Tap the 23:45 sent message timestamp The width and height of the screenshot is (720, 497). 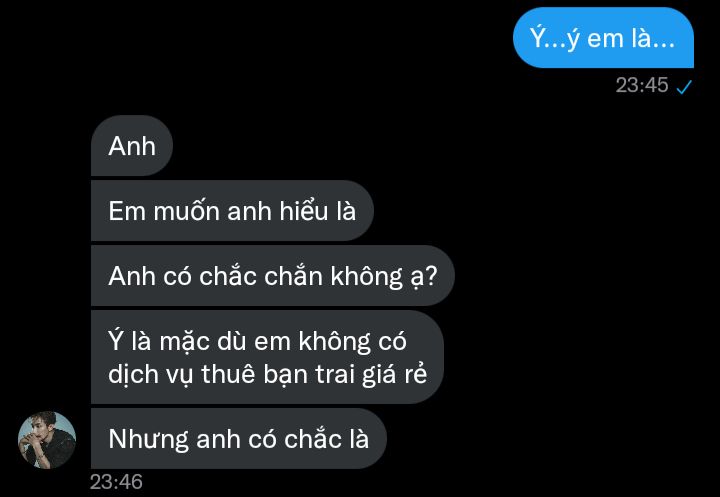coord(641,85)
